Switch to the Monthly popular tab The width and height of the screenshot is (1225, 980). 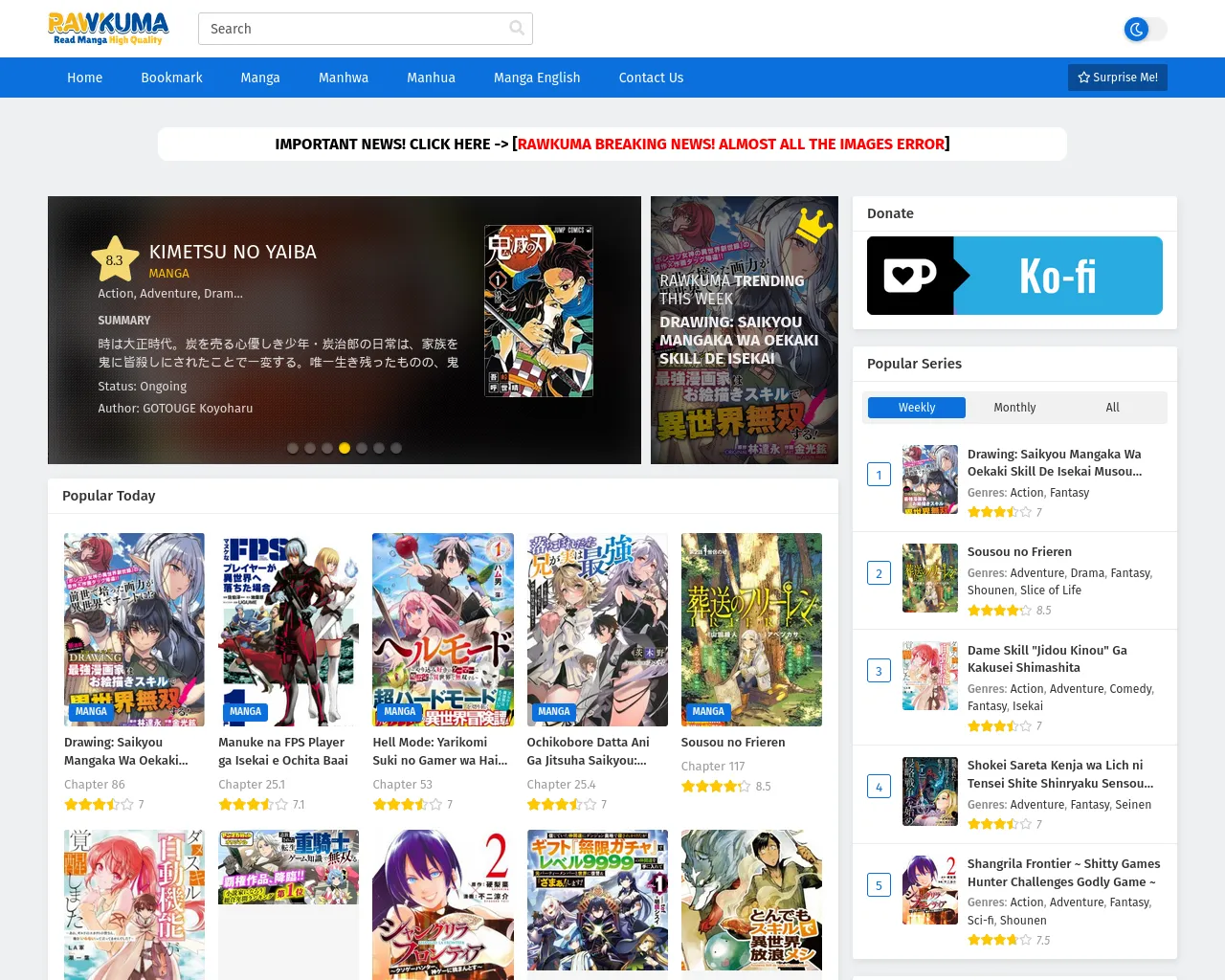(x=1014, y=408)
